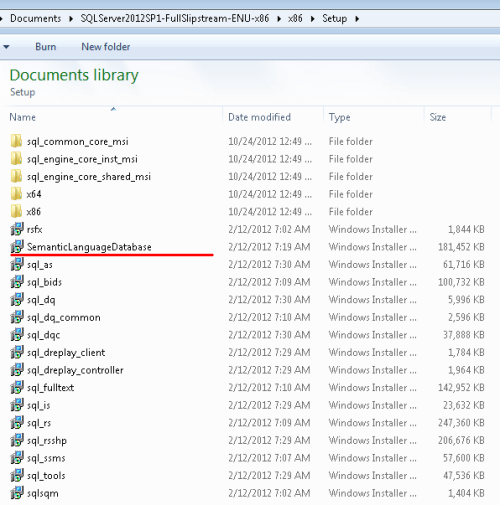
Task: Click the 142,952 KB size value
Action: tap(461, 388)
